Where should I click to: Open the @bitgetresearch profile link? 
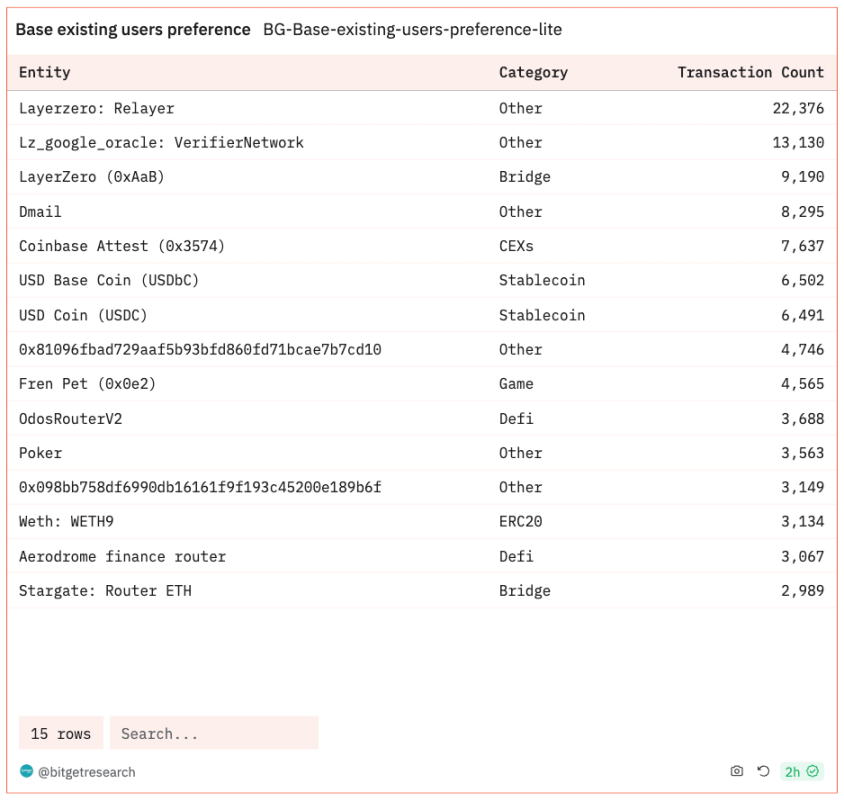tap(86, 772)
